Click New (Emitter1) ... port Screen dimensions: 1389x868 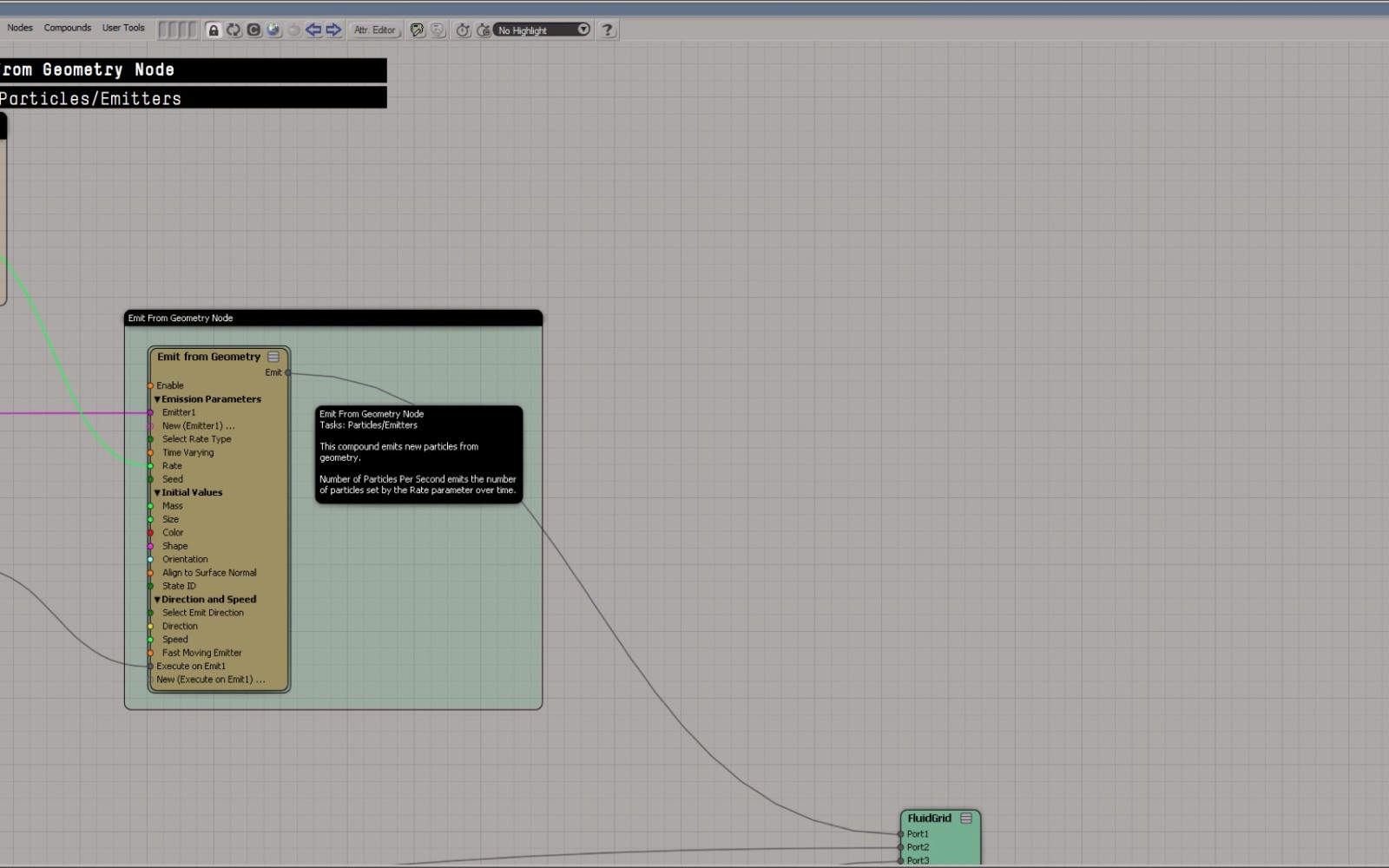tap(150, 426)
